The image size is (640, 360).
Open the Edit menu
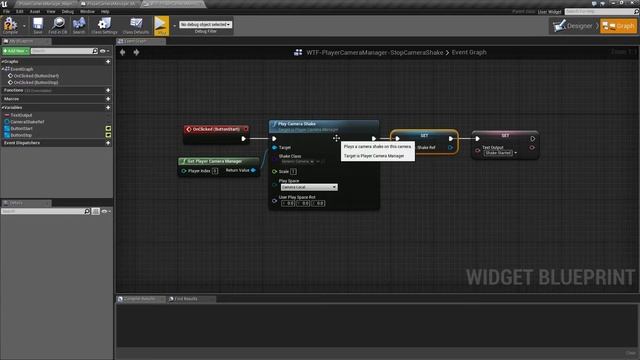20,11
